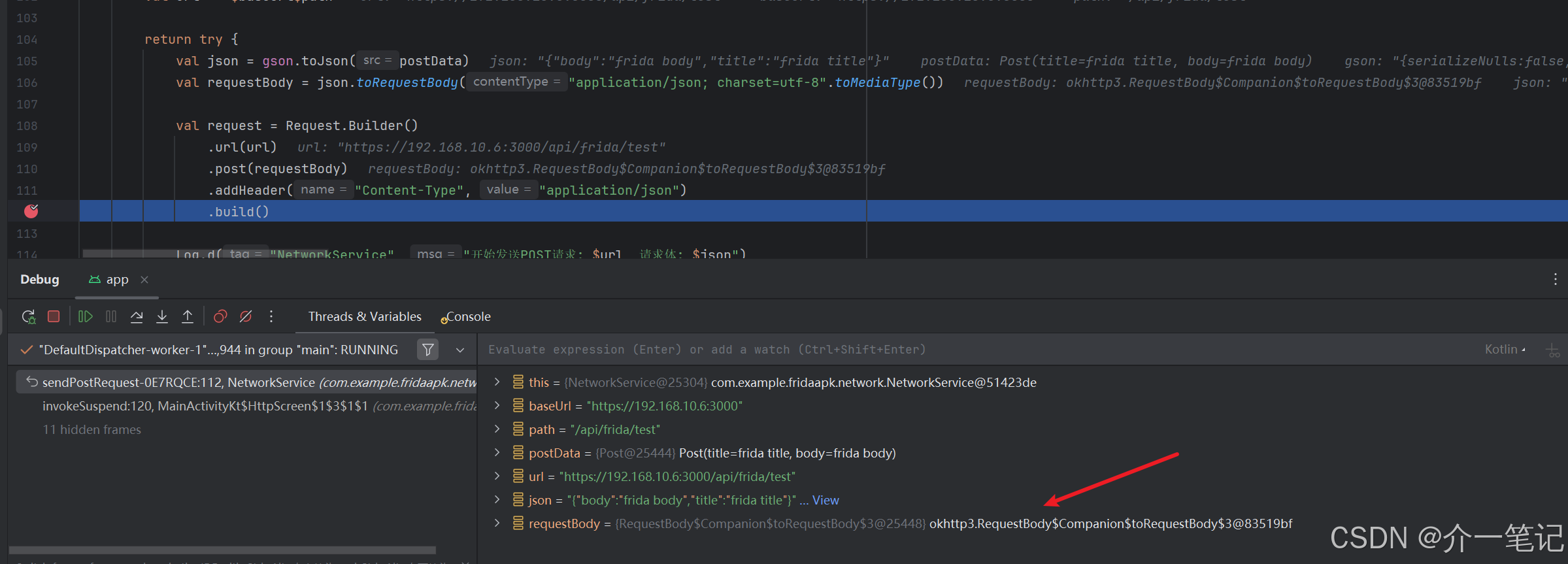
Task: Close the app debug tab
Action: (144, 280)
